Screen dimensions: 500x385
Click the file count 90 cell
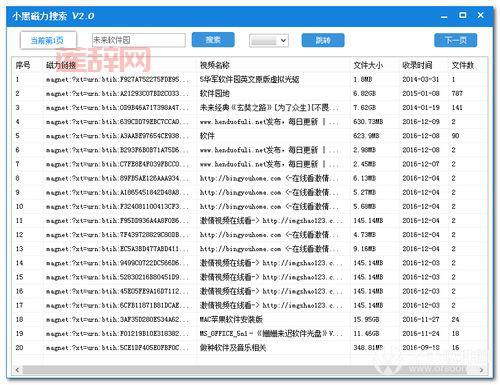[x=455, y=136]
